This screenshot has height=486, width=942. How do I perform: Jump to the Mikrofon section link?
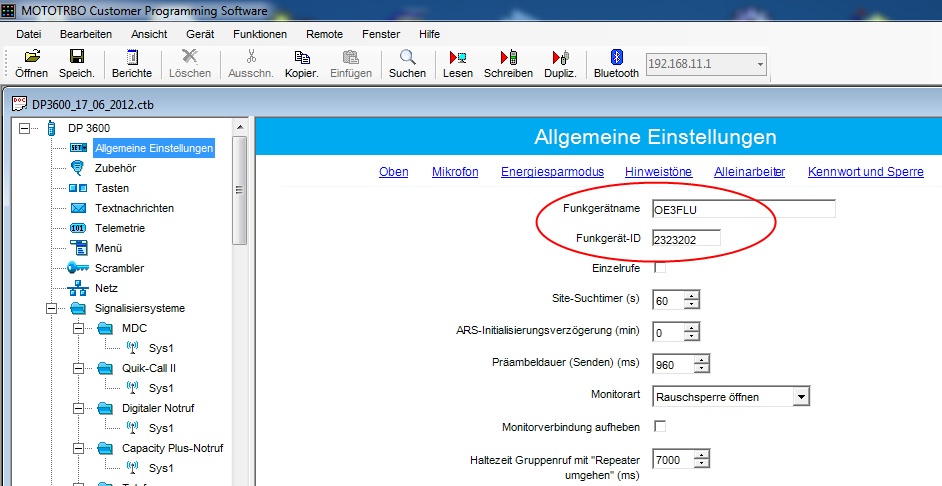point(455,172)
